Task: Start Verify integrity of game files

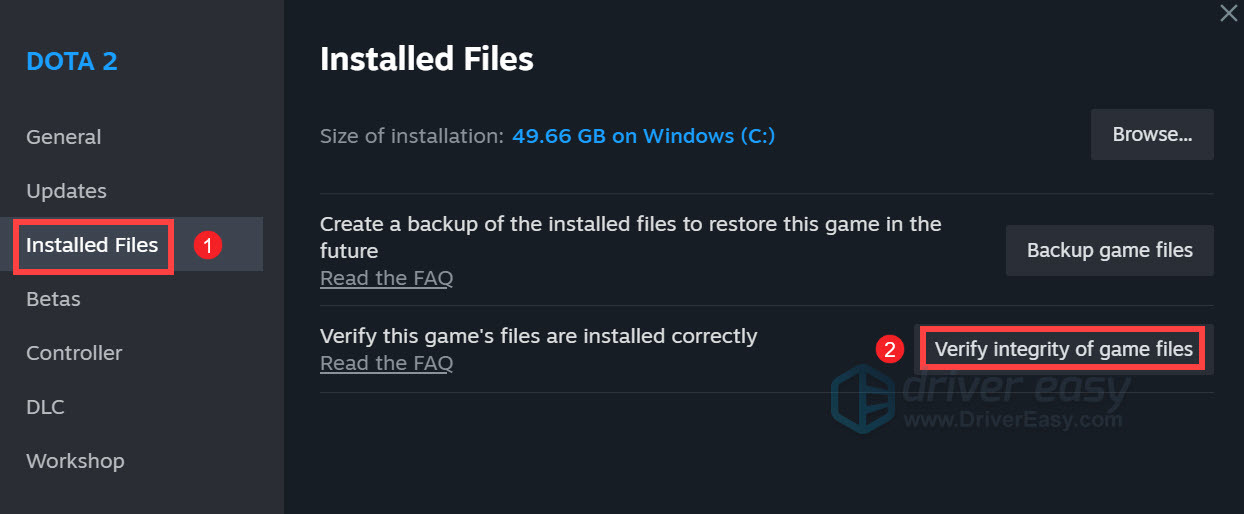Action: 1064,349
